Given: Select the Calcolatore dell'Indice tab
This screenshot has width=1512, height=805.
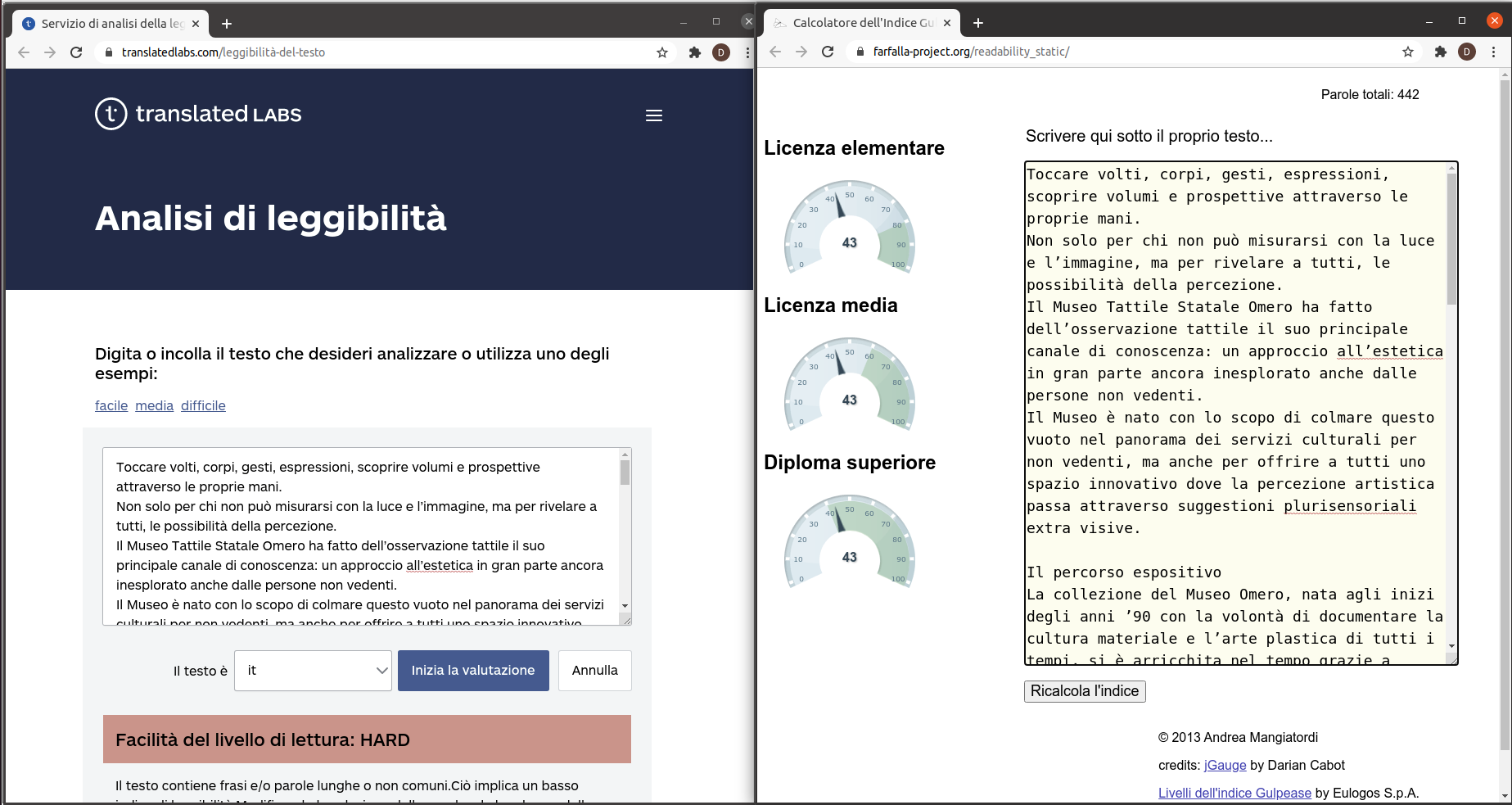Looking at the screenshot, I should (x=860, y=23).
